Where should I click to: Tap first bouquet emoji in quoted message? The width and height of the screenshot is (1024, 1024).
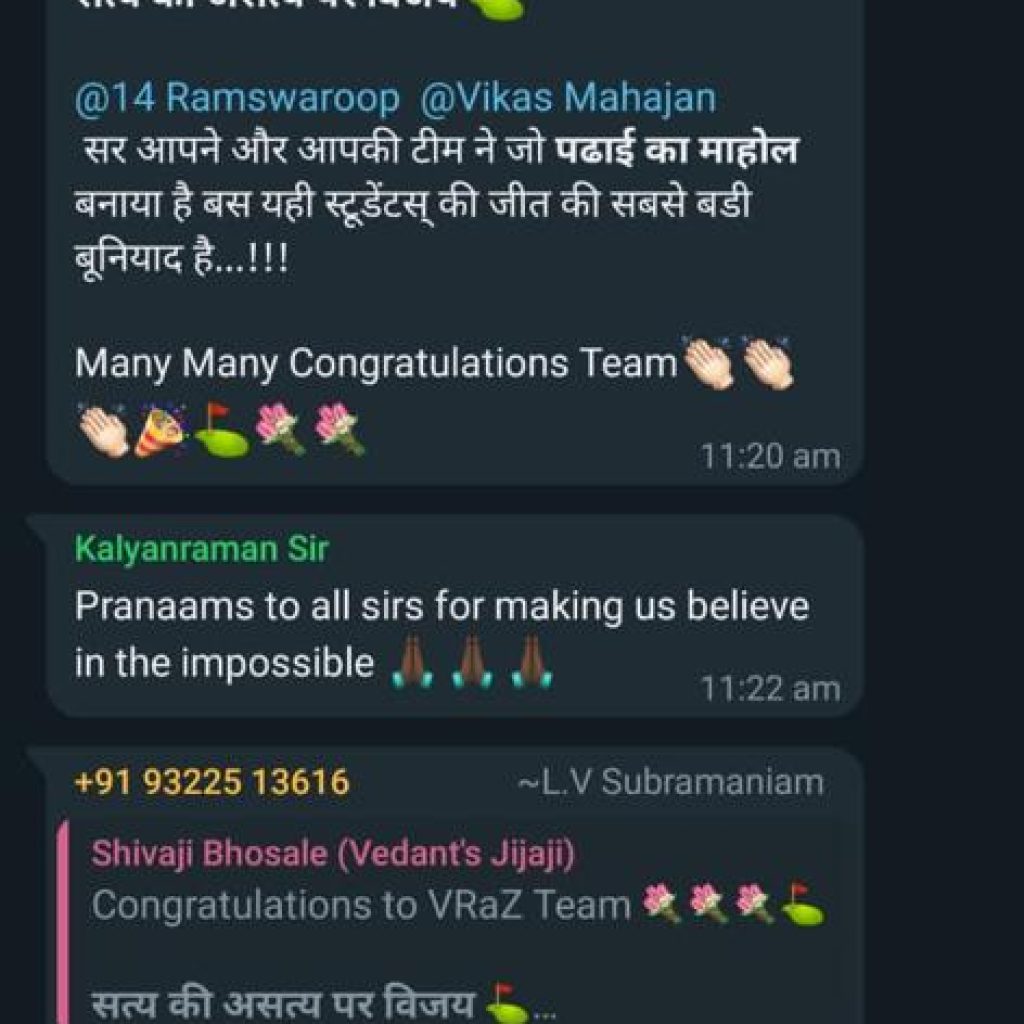pos(660,903)
